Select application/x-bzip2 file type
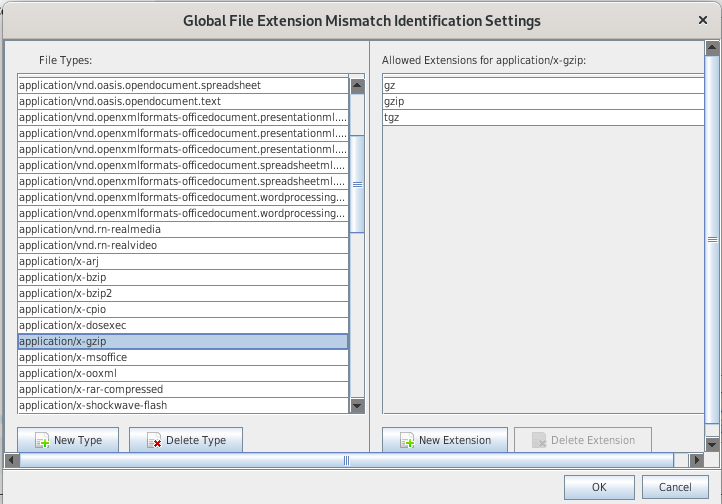The height and width of the screenshot is (504, 722). [x=183, y=294]
